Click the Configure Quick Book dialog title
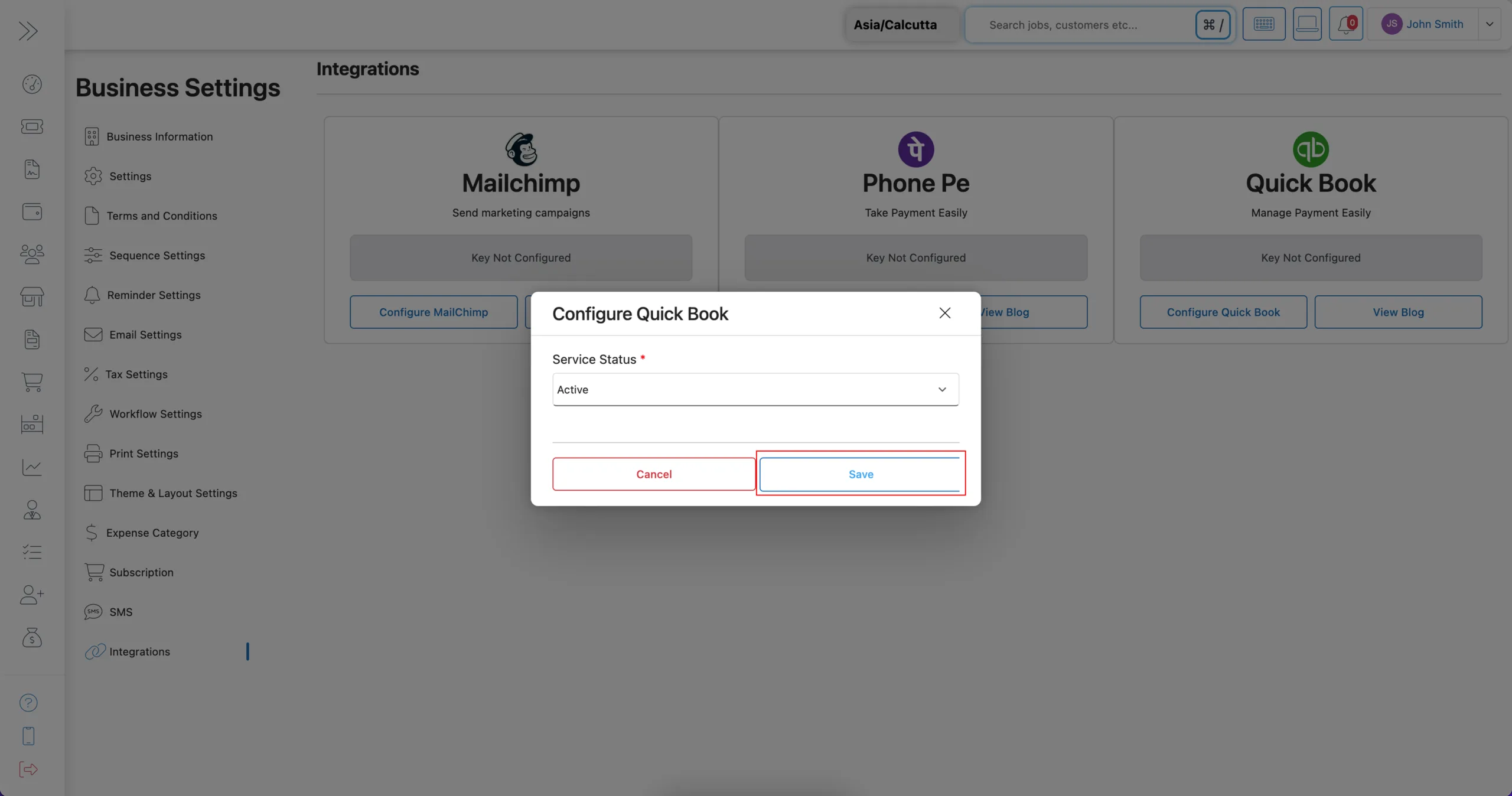Image resolution: width=1512 pixels, height=796 pixels. coord(640,314)
